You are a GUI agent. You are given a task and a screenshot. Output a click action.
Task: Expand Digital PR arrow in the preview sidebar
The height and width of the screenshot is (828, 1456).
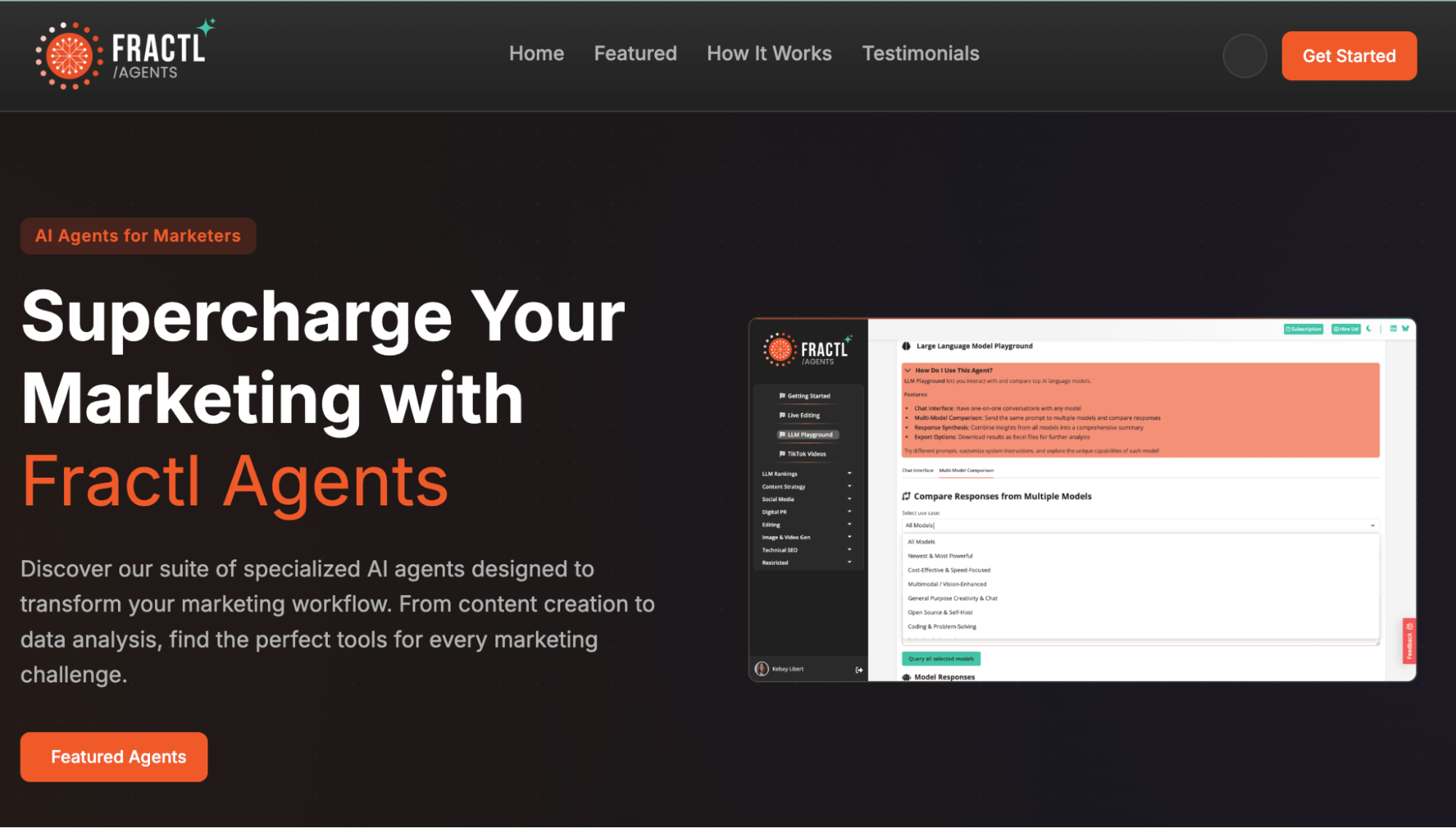pyautogui.click(x=849, y=512)
